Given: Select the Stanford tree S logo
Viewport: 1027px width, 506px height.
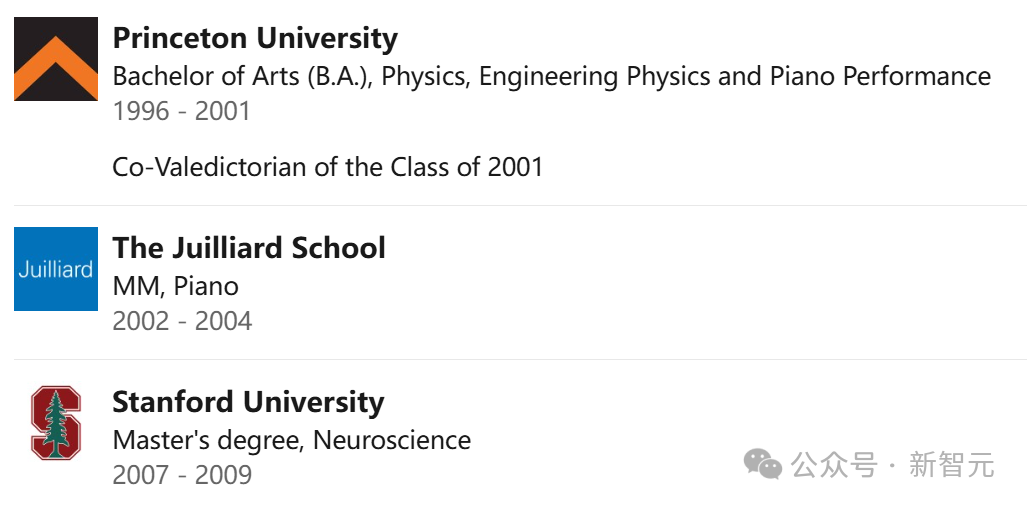Looking at the screenshot, I should coord(56,423).
